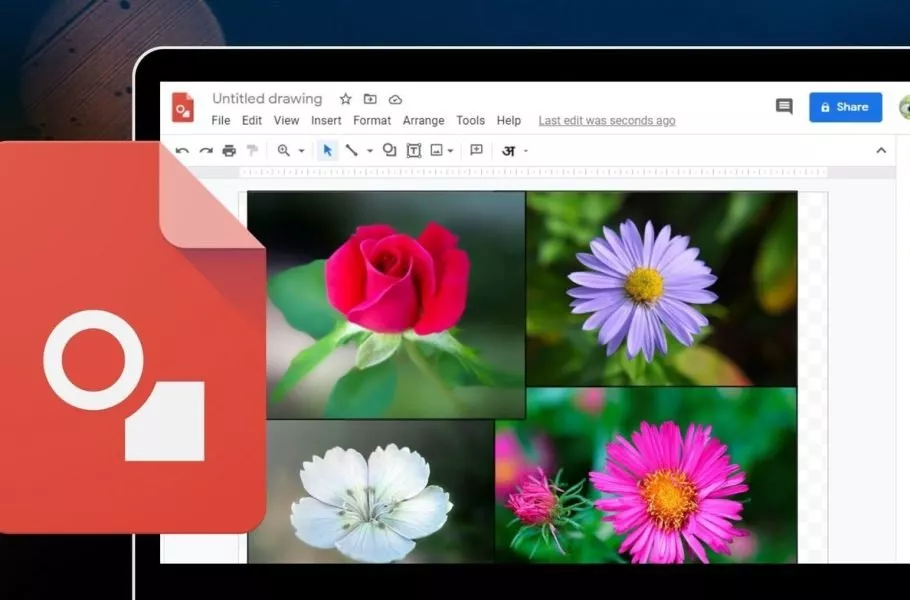Image resolution: width=910 pixels, height=600 pixels.
Task: Undo the last action
Action: tap(182, 151)
